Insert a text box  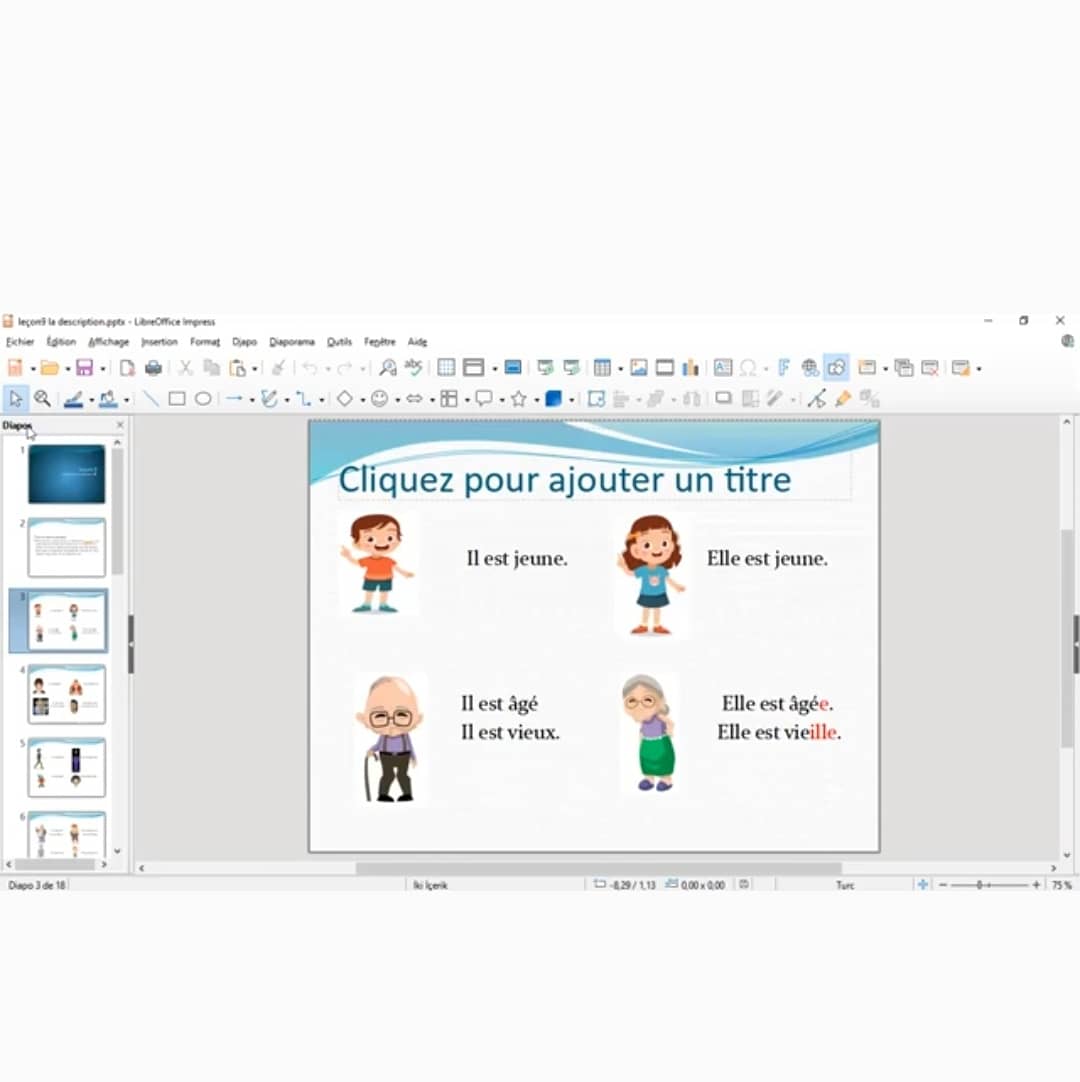[723, 368]
